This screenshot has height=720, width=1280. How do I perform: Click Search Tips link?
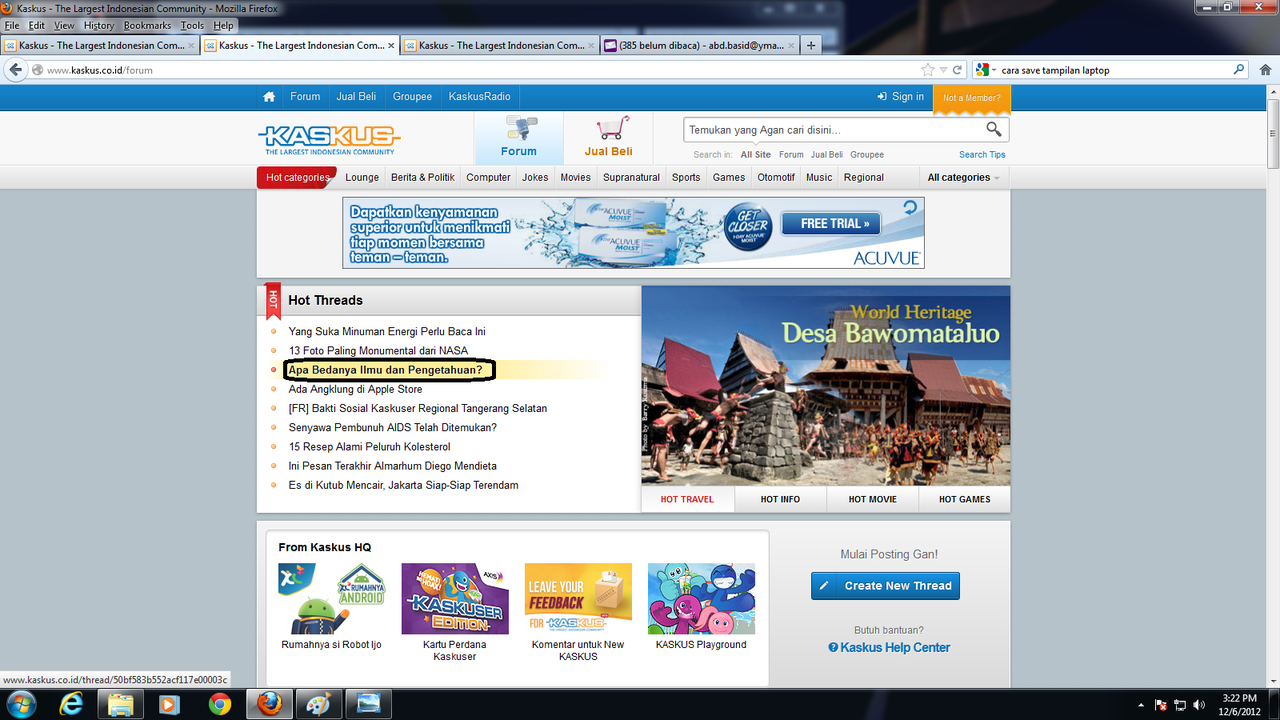tap(982, 155)
